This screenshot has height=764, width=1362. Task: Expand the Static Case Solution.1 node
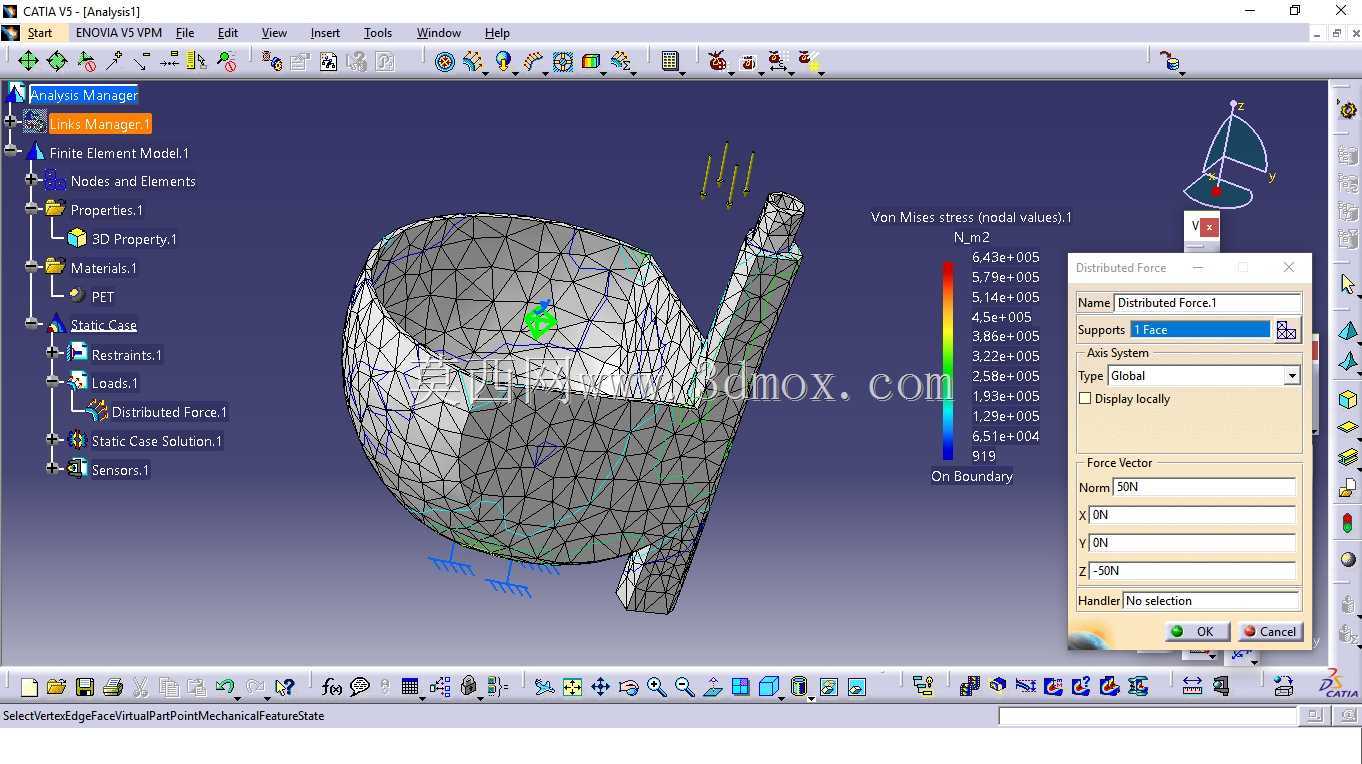(53, 440)
